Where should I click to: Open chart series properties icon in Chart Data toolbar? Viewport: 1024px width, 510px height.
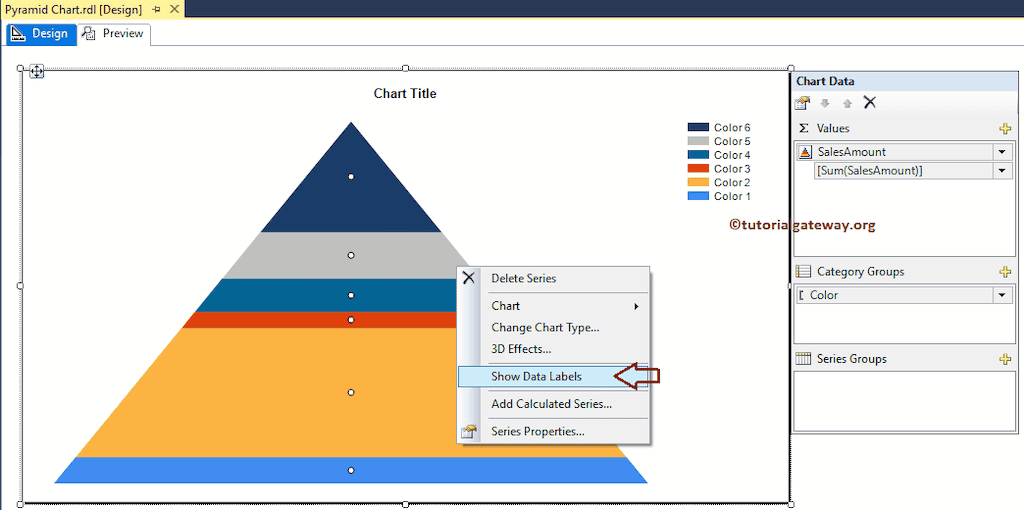[802, 103]
